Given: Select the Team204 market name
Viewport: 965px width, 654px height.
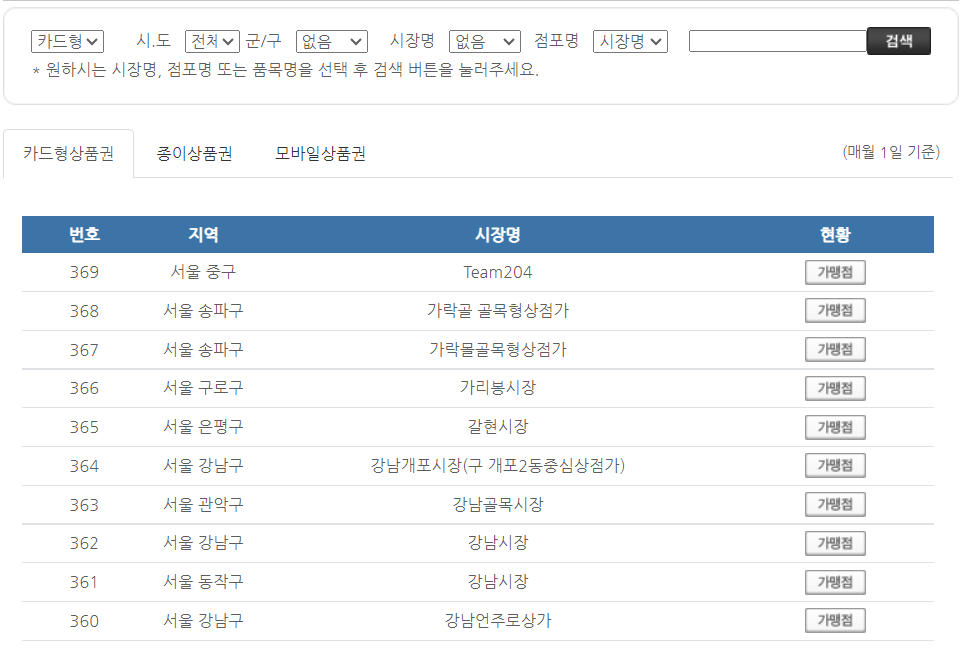Looking at the screenshot, I should (x=497, y=272).
